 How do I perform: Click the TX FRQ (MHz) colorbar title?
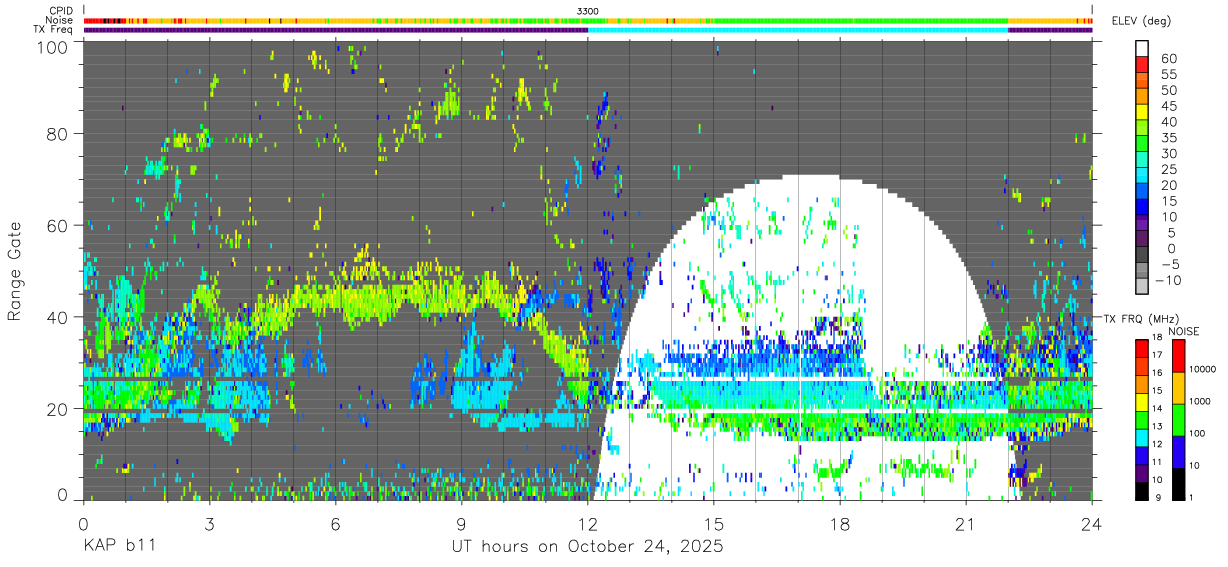1141,318
